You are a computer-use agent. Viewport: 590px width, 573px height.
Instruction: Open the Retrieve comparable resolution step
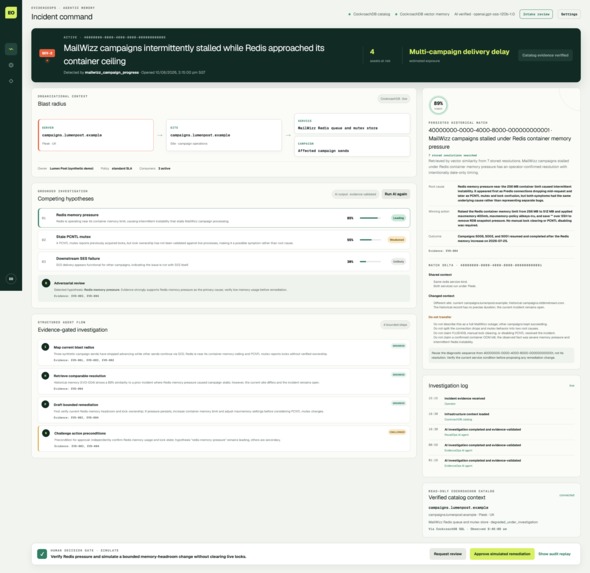click(x=224, y=381)
